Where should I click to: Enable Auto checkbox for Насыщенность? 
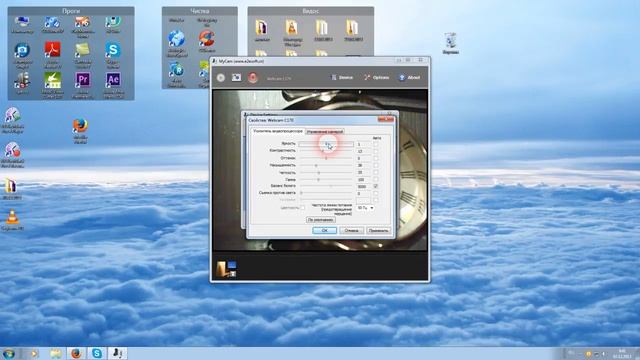(376, 165)
